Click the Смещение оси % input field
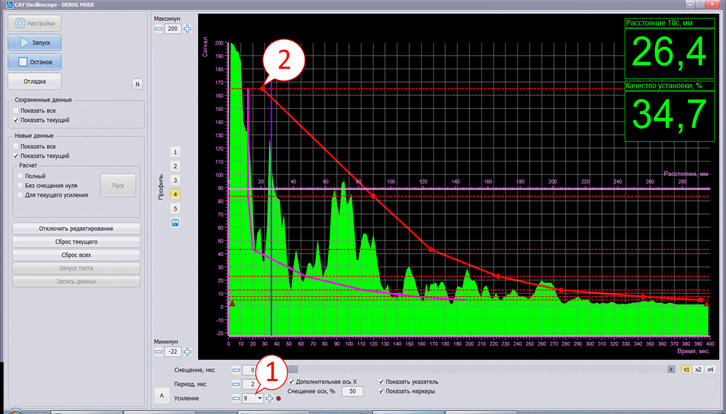Screen dimensions: 726x414 click(352, 391)
